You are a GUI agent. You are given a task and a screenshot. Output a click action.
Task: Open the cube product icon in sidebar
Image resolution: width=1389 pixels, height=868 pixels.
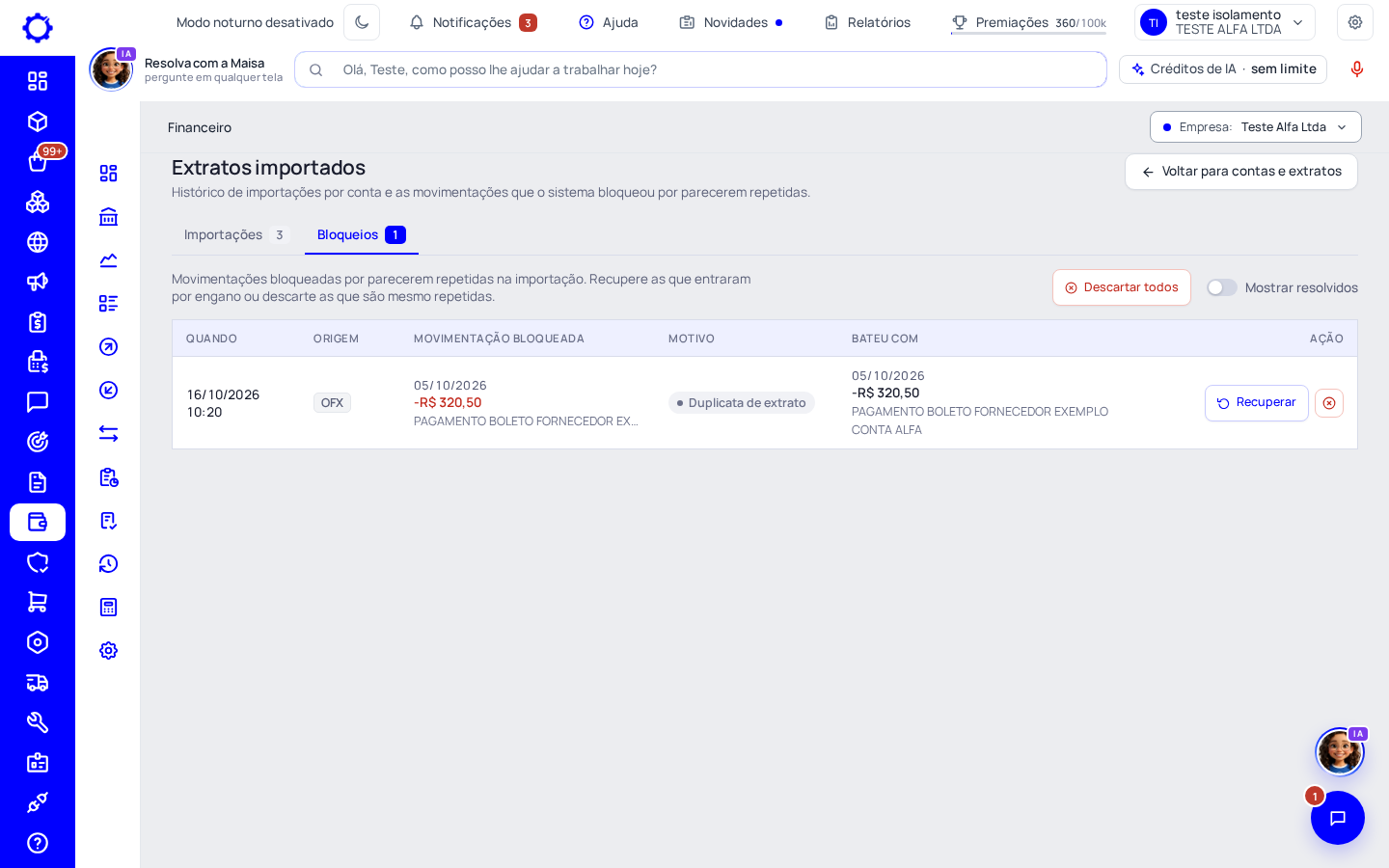pos(38,122)
